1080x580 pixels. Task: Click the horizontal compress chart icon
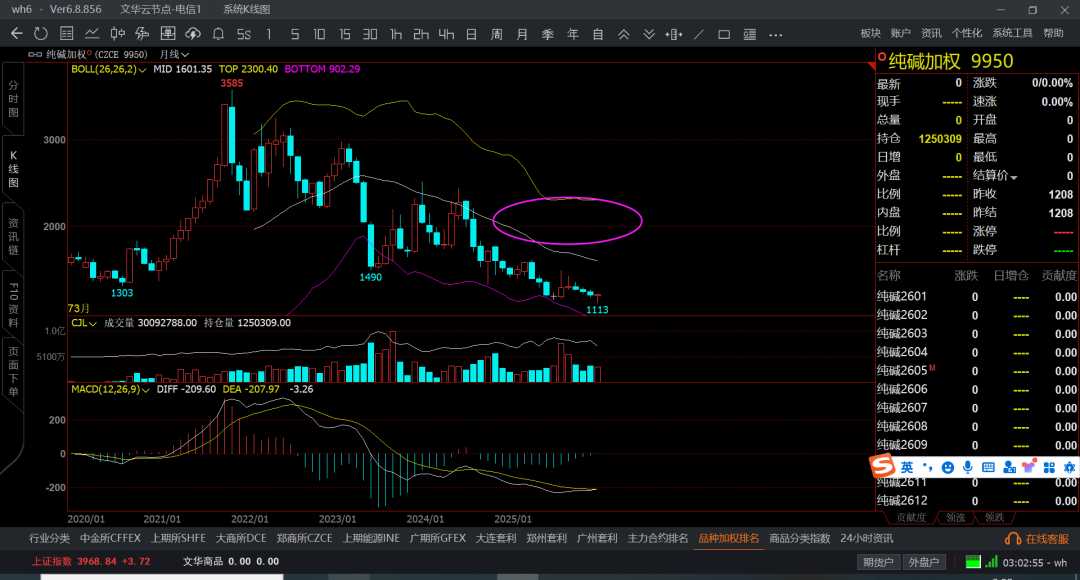[674, 34]
